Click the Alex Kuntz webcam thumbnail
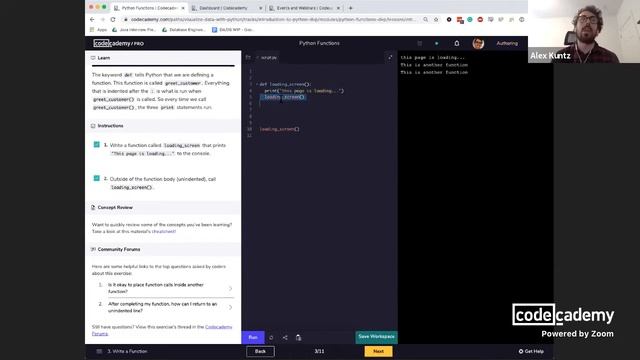 pos(584,31)
